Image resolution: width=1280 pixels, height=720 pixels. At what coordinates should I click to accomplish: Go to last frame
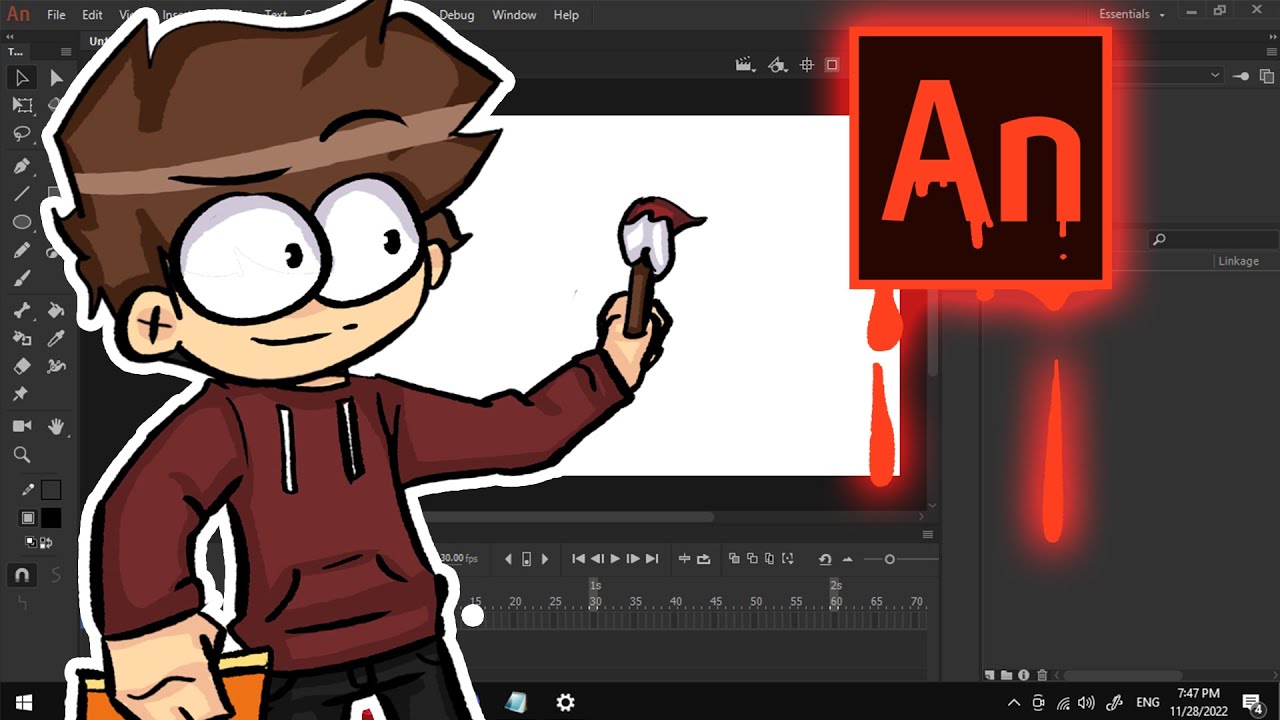[x=652, y=559]
